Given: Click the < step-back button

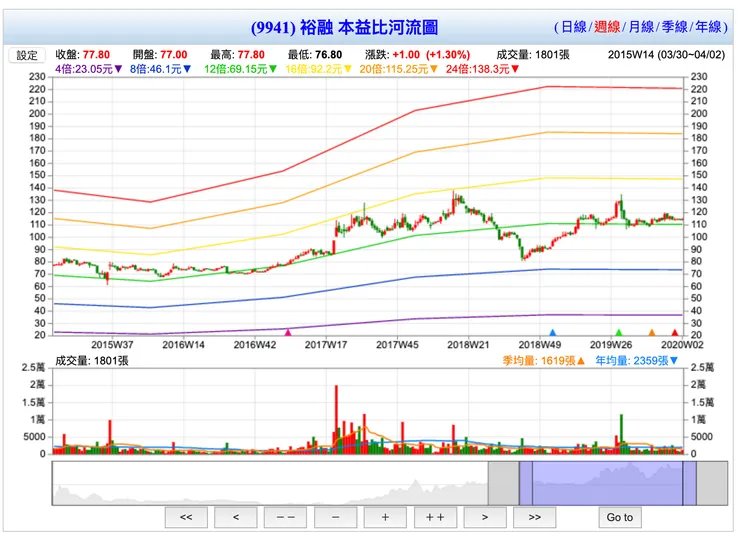Looking at the screenshot, I should click(235, 517).
